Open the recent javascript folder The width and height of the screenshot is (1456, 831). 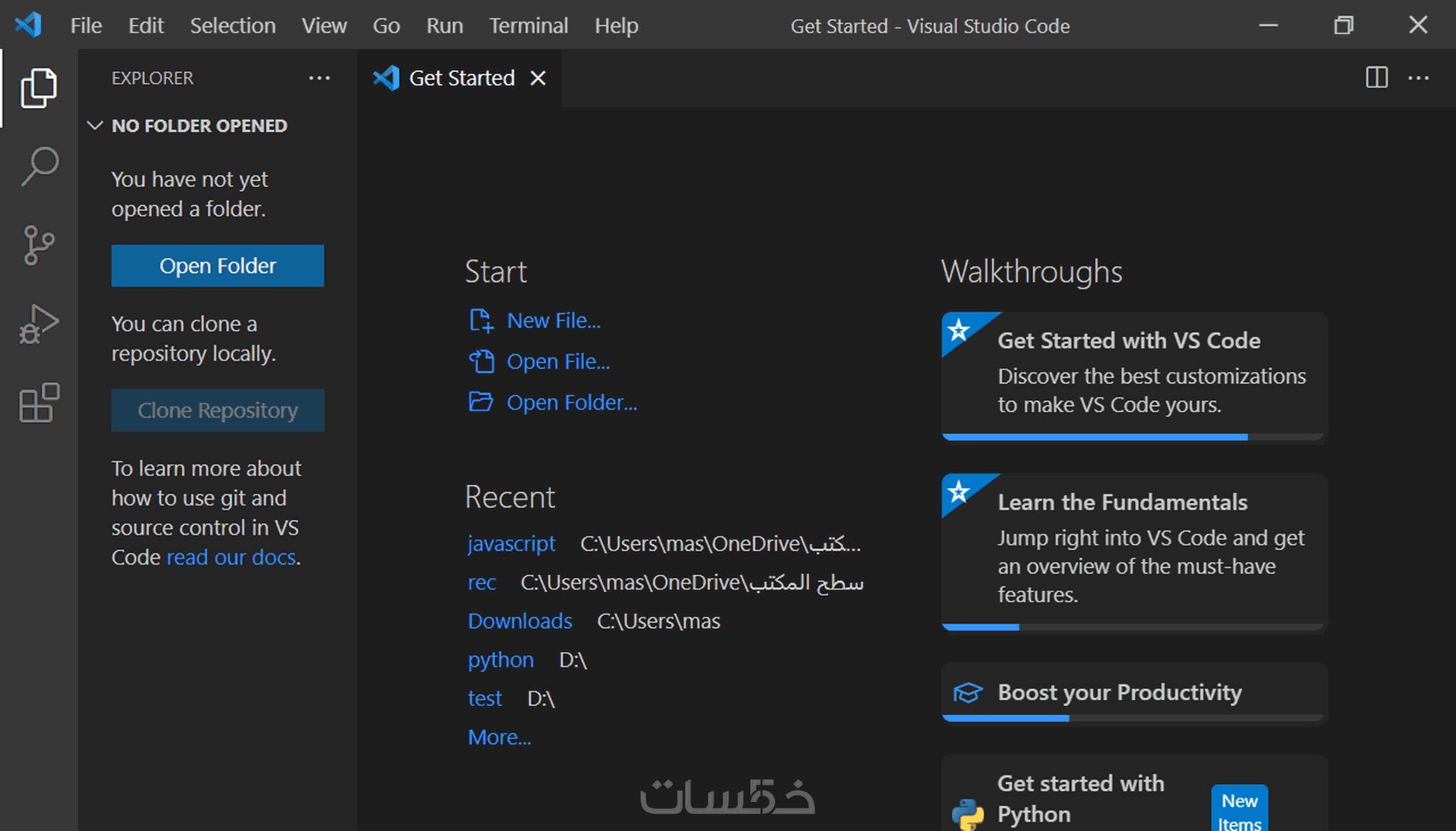(x=511, y=544)
